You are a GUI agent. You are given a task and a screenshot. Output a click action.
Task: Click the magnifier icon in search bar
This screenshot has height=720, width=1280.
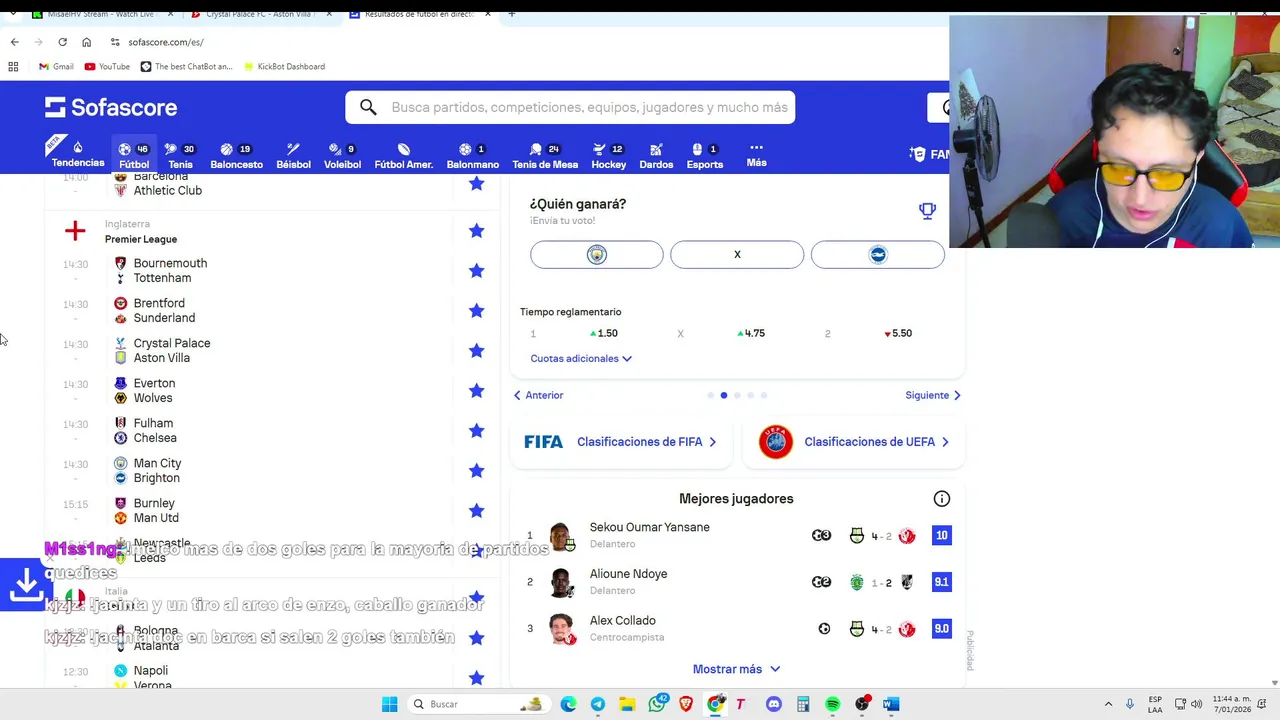click(x=368, y=107)
